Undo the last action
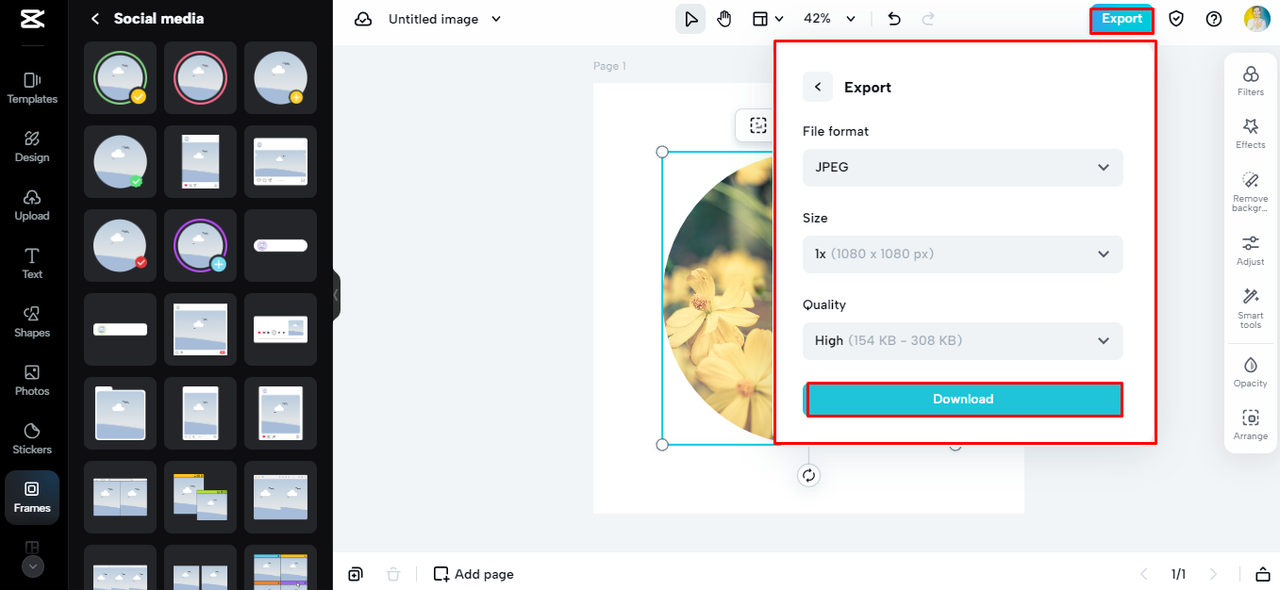This screenshot has width=1280, height=590. click(894, 19)
